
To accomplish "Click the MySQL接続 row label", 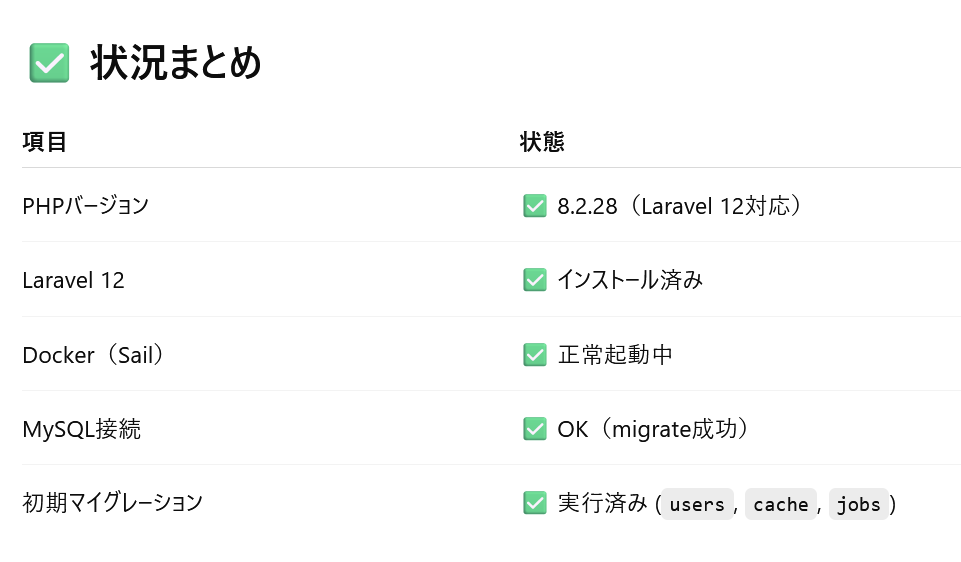I will point(82,429).
